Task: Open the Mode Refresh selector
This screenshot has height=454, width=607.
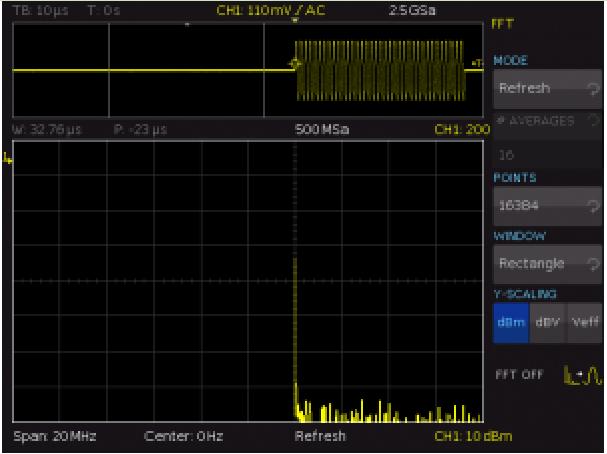Action: (x=540, y=88)
